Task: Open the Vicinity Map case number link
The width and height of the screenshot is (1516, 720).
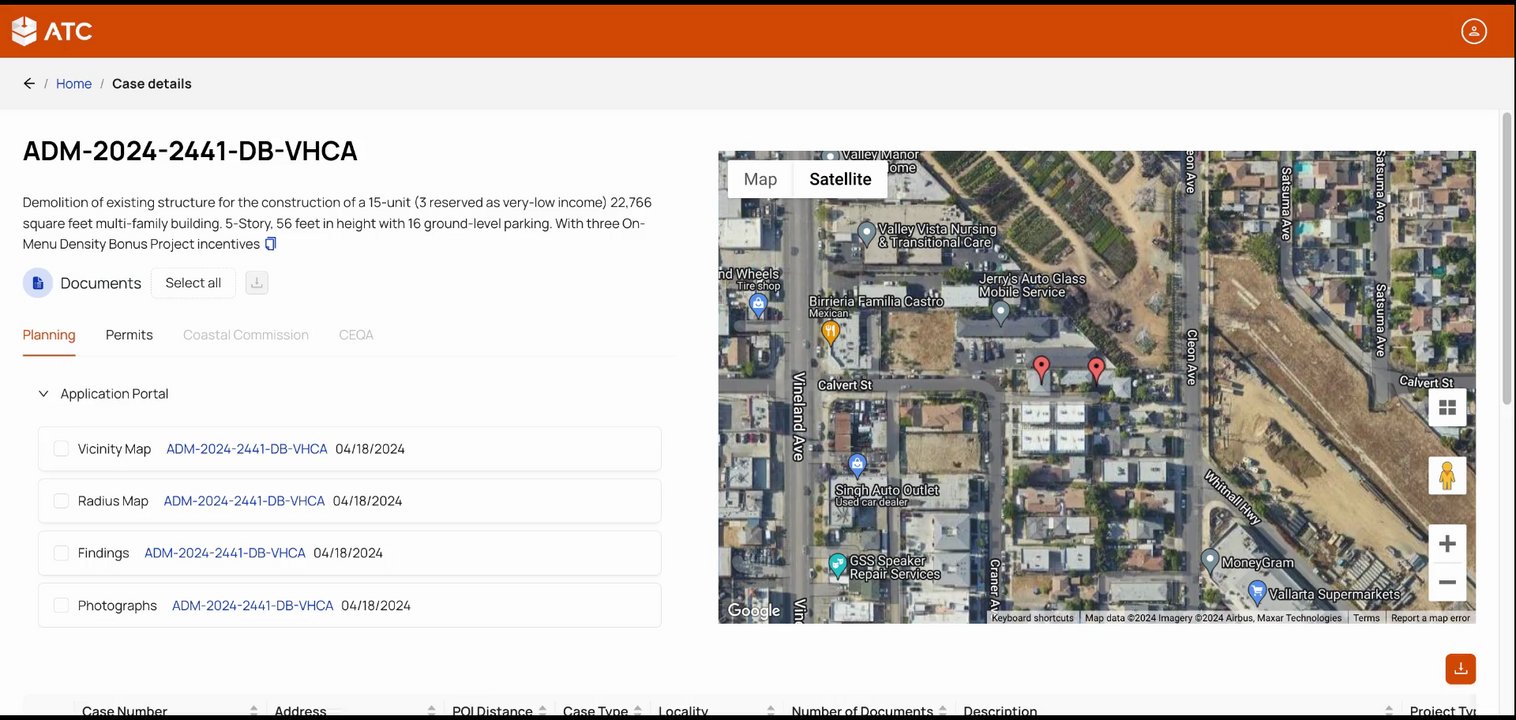Action: coord(247,449)
